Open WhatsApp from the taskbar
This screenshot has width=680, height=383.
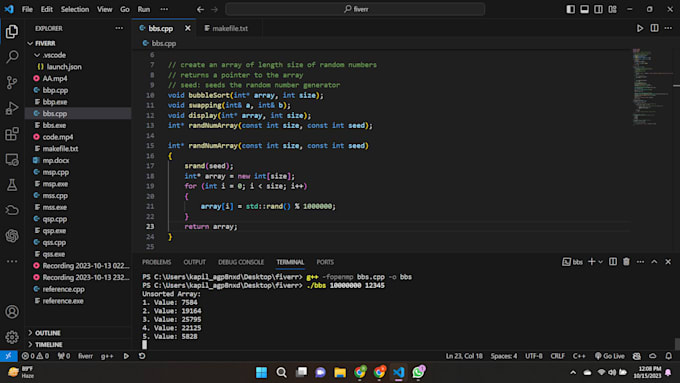pos(418,372)
